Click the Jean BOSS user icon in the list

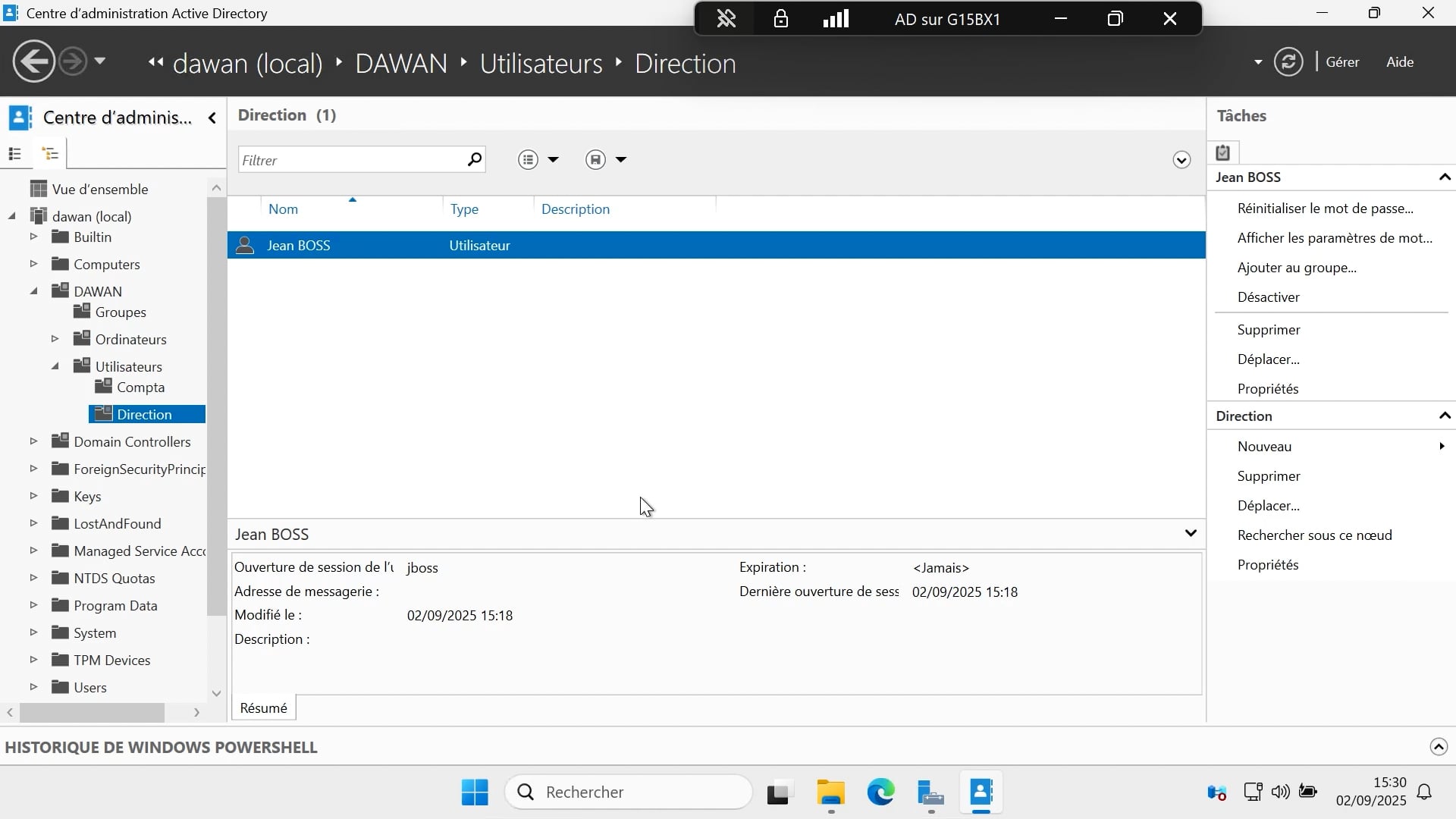pyautogui.click(x=244, y=245)
